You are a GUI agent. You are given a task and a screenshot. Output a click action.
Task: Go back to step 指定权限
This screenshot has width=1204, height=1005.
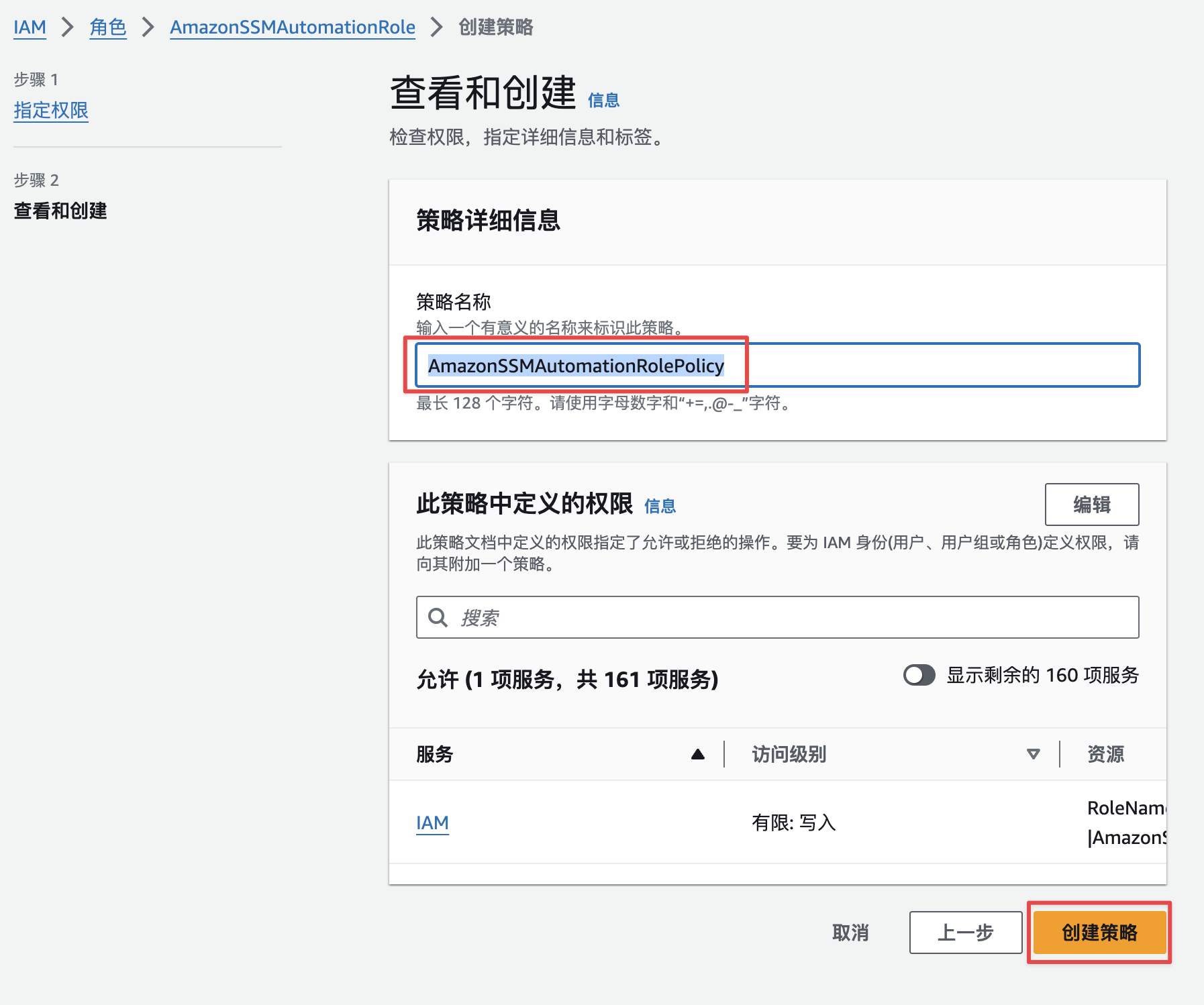pos(51,110)
